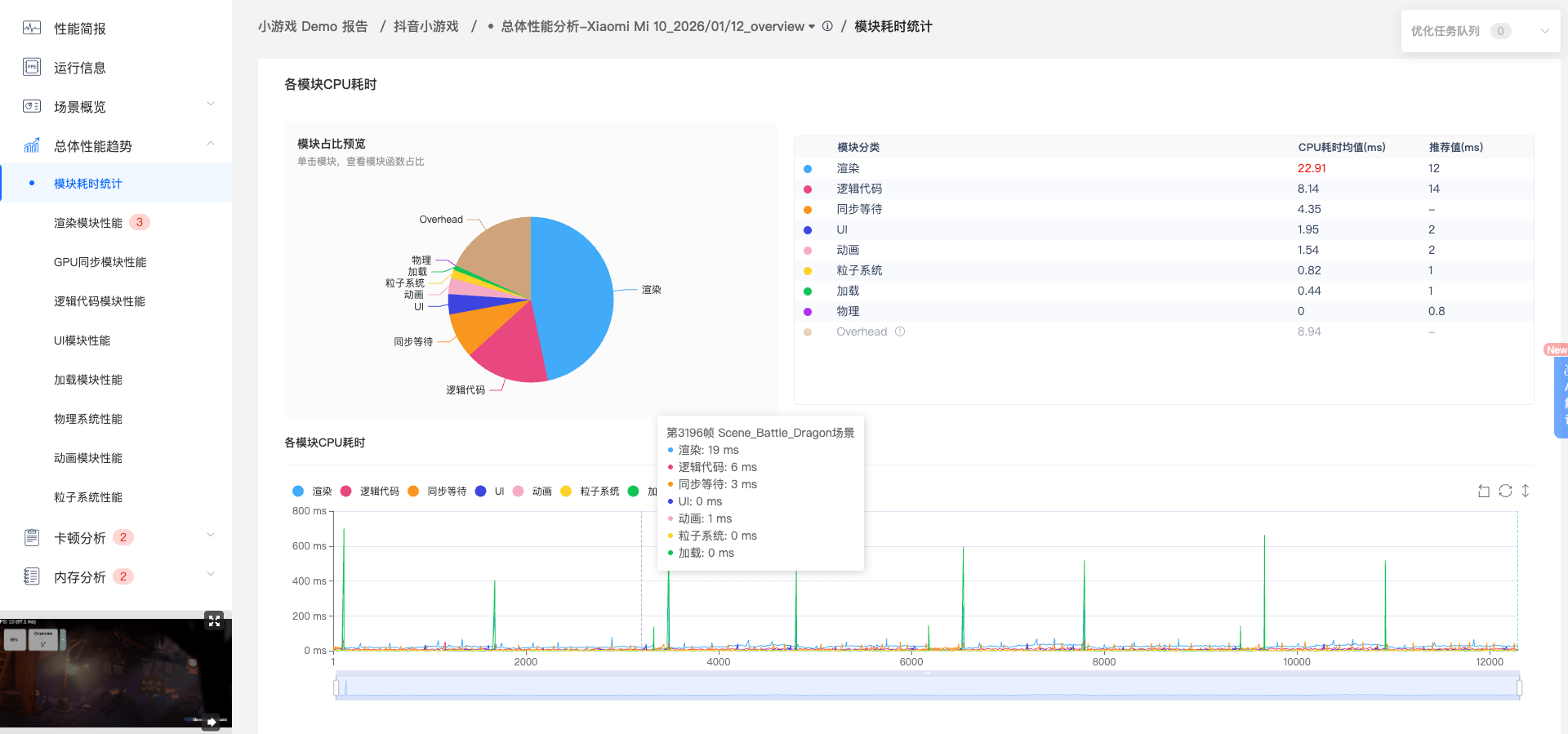Image resolution: width=1568 pixels, height=734 pixels.
Task: Toggle the 同步等待 legend item
Action: (x=437, y=492)
